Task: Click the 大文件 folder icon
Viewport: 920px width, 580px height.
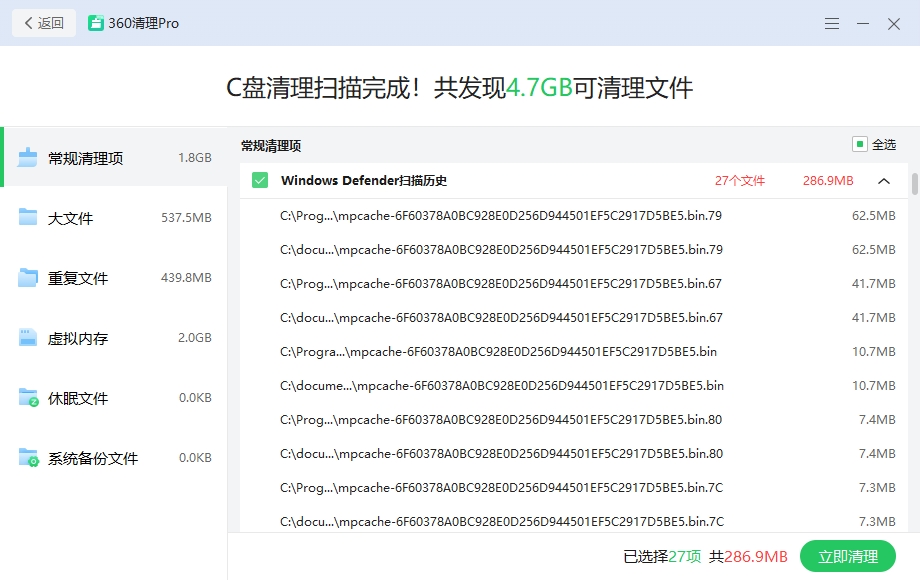Action: [28, 218]
